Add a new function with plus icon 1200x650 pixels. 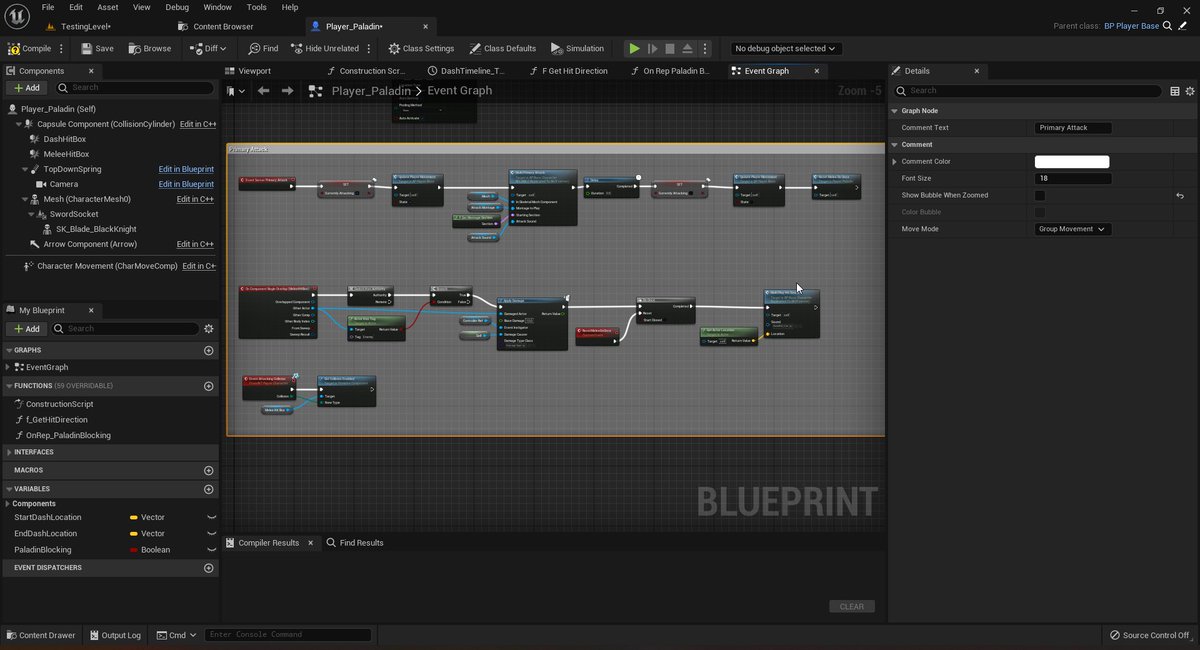click(208, 385)
